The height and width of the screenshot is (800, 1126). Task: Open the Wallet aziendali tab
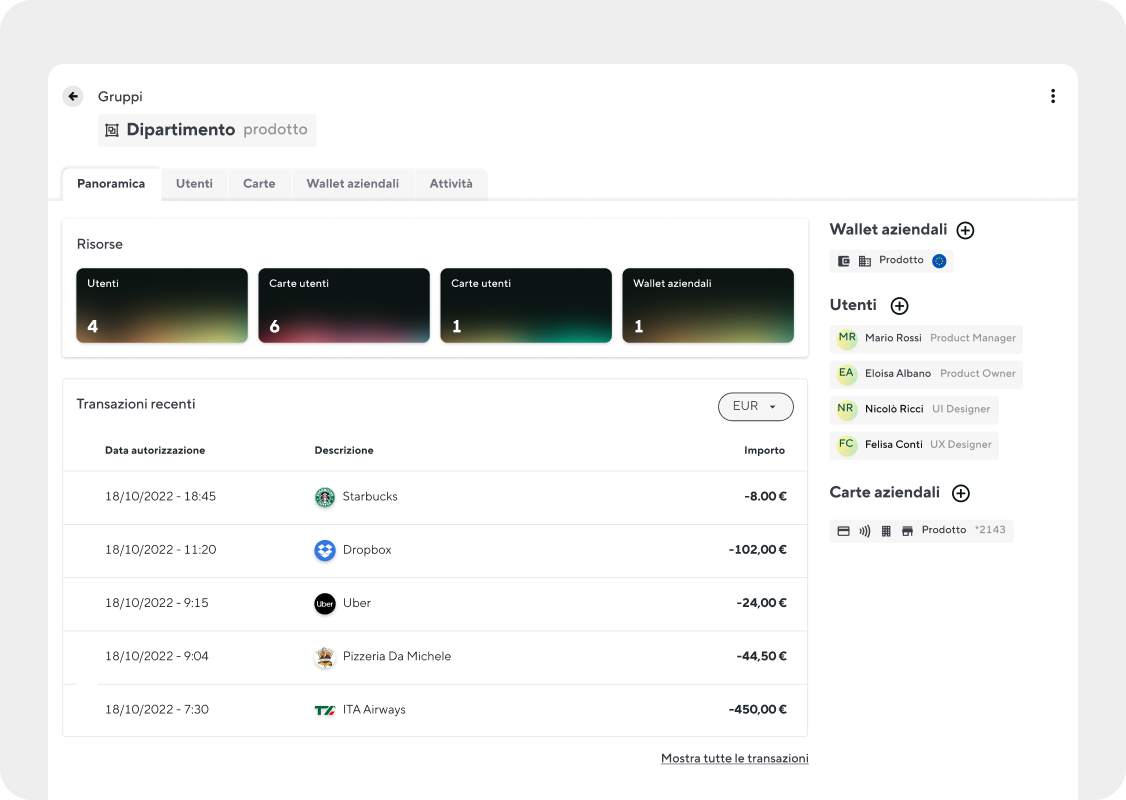click(x=353, y=184)
